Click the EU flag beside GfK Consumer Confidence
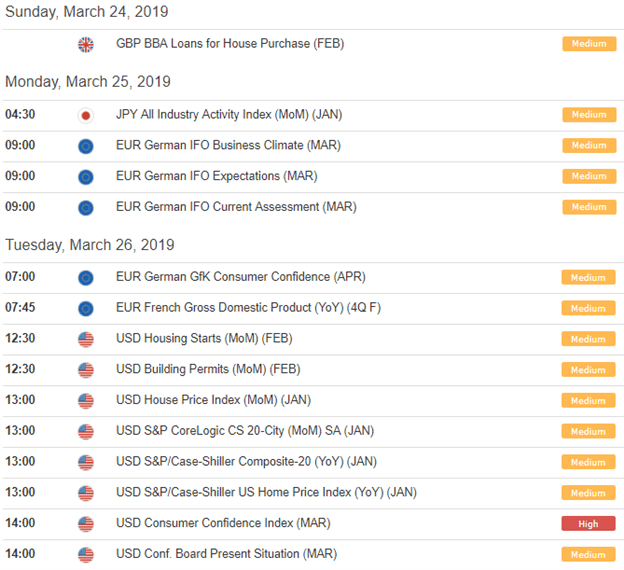This screenshot has width=624, height=570. coord(86,277)
